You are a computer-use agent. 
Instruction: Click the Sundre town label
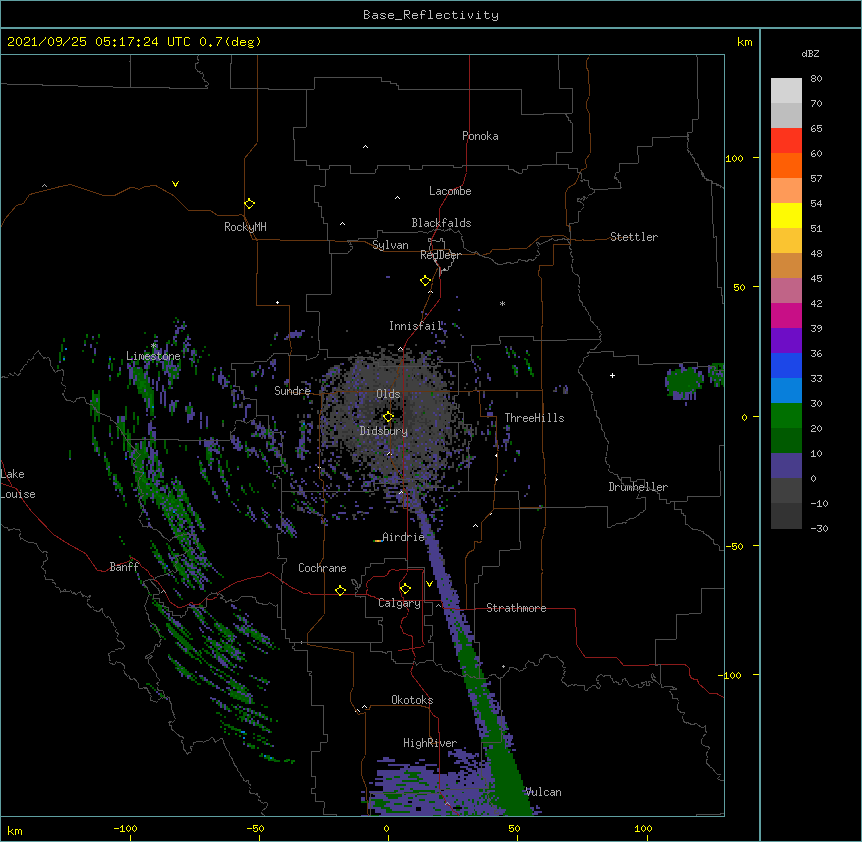(x=292, y=391)
